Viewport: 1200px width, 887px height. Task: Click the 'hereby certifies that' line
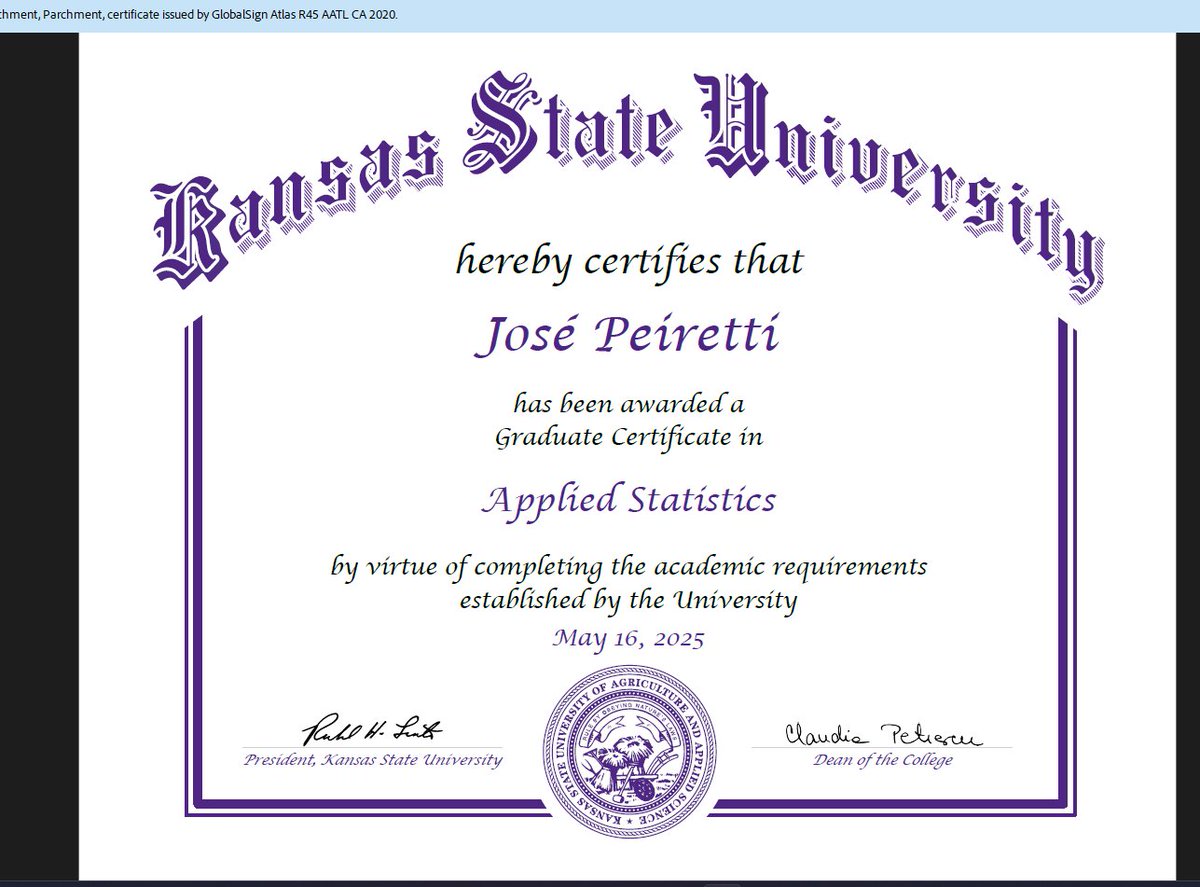[629, 264]
